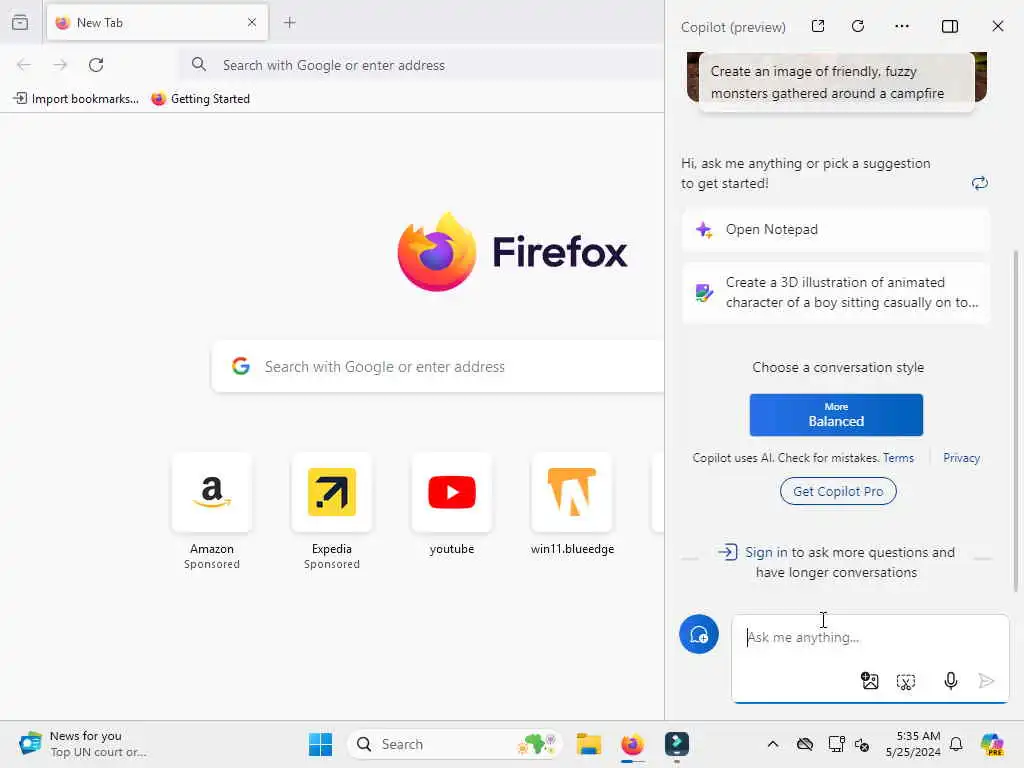
Task: Refresh the Copilot panel
Action: coord(858,26)
